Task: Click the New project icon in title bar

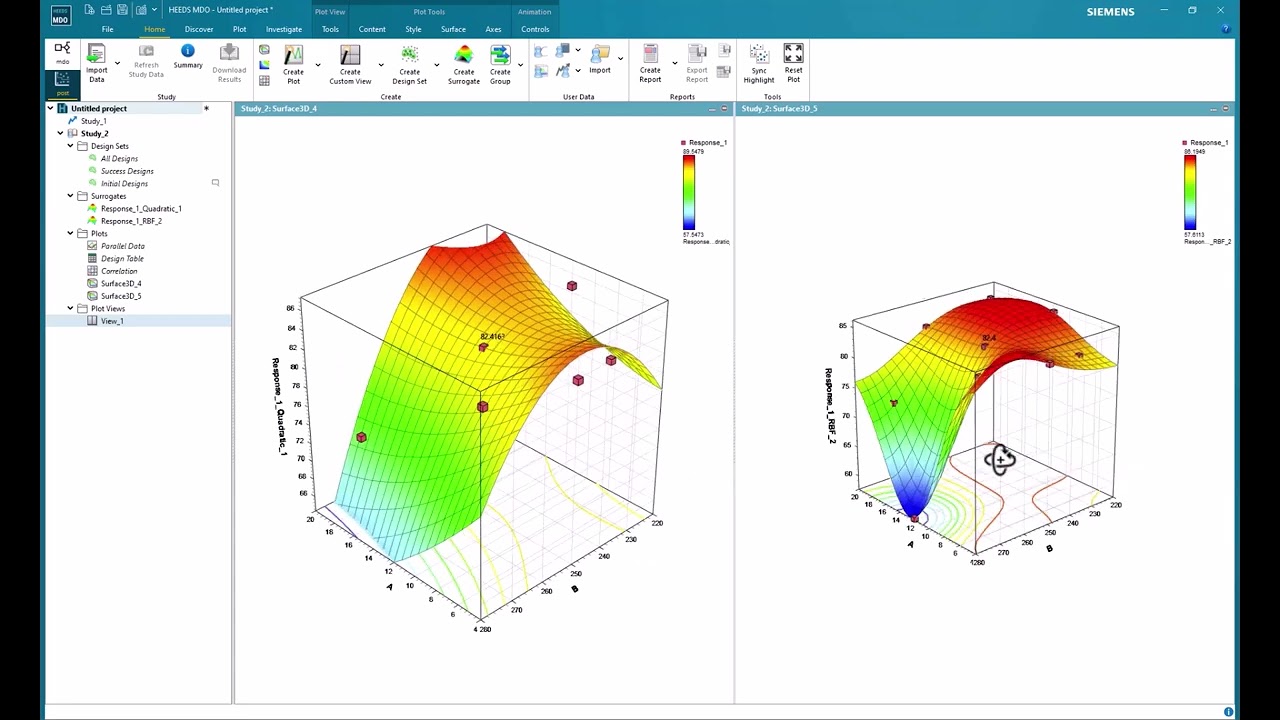Action: (x=90, y=10)
